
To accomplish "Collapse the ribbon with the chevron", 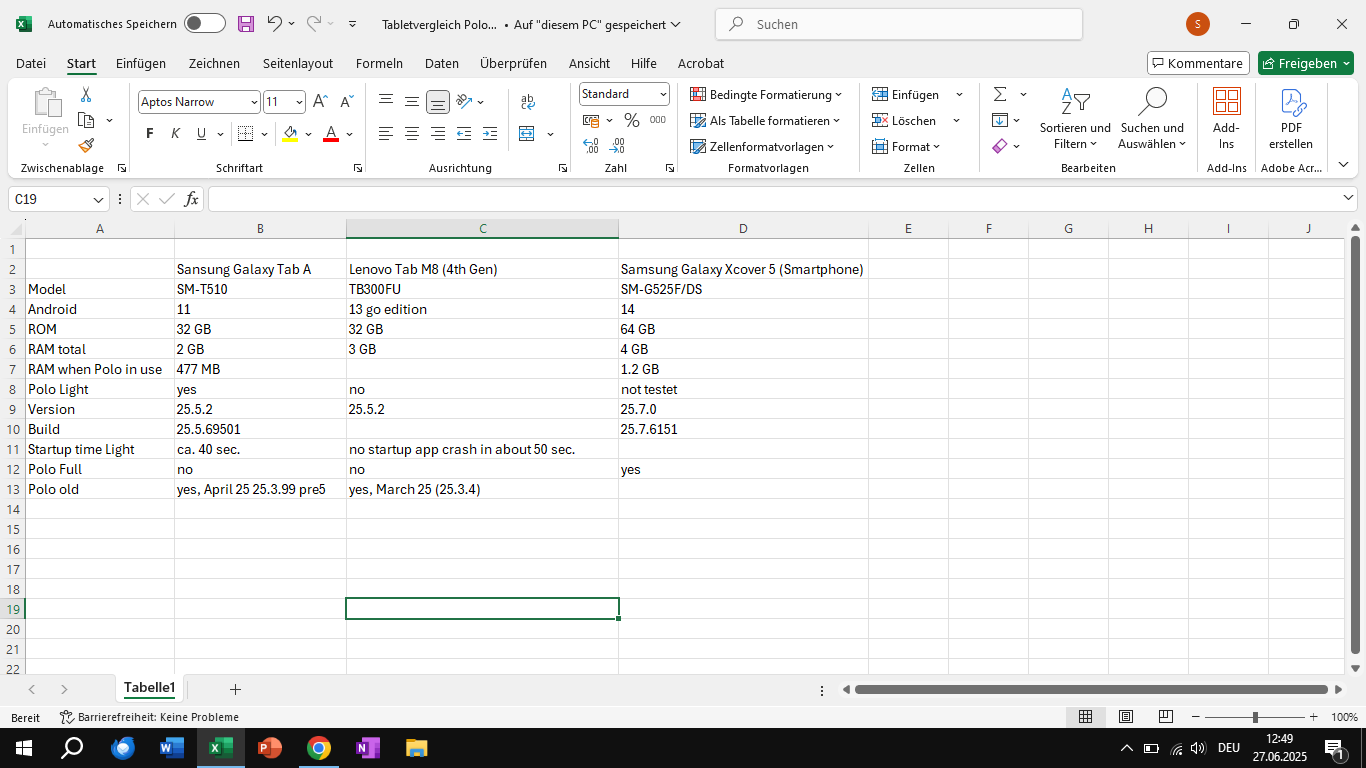I will (x=1343, y=165).
